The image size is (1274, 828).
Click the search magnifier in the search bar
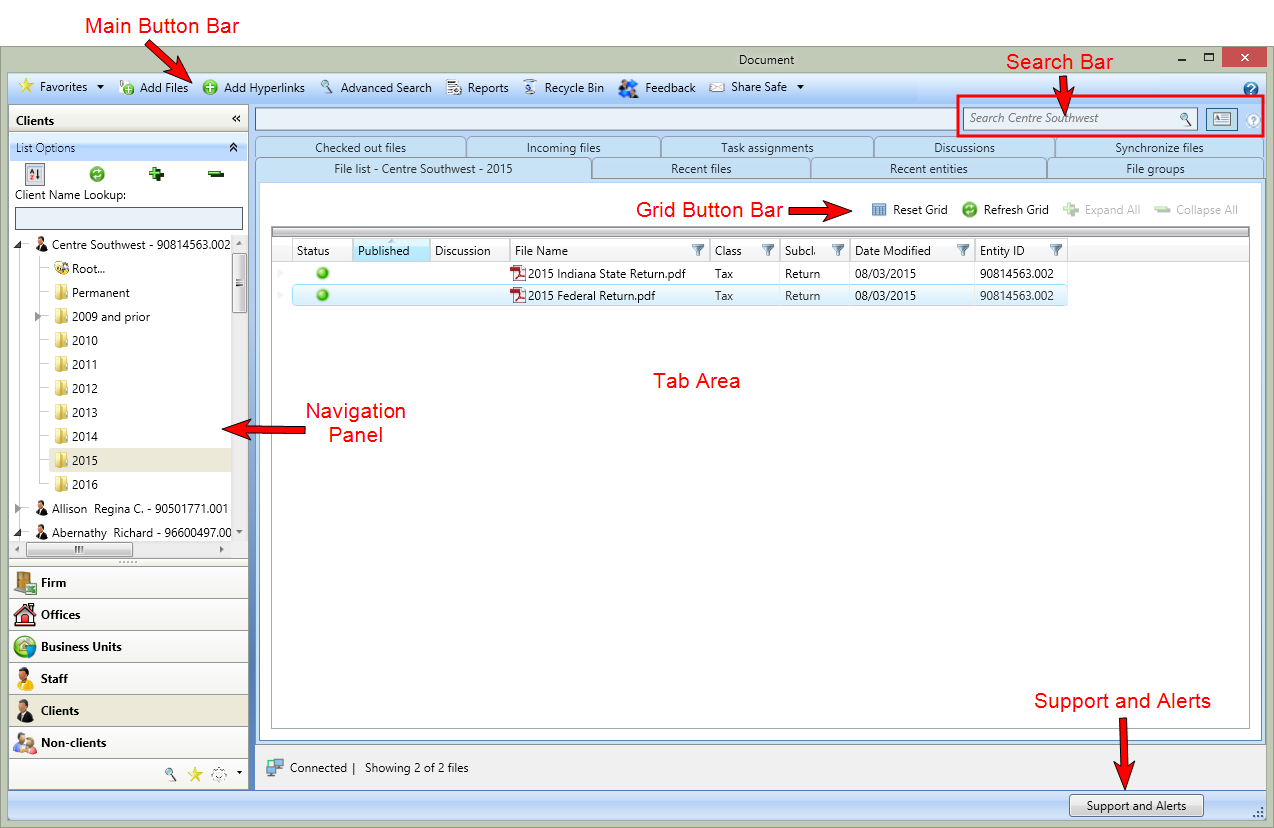1186,118
